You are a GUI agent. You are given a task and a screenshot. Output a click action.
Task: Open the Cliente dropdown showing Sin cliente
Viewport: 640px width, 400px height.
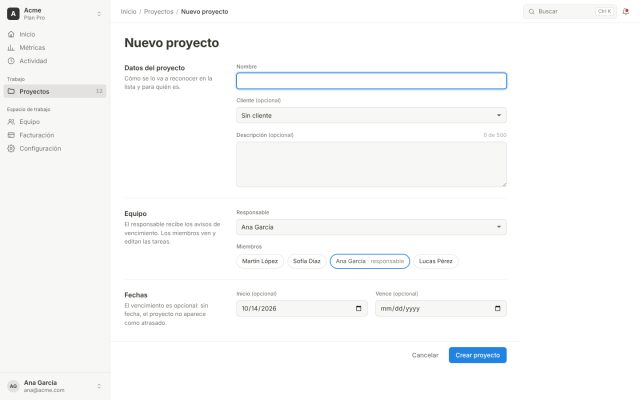pyautogui.click(x=371, y=116)
